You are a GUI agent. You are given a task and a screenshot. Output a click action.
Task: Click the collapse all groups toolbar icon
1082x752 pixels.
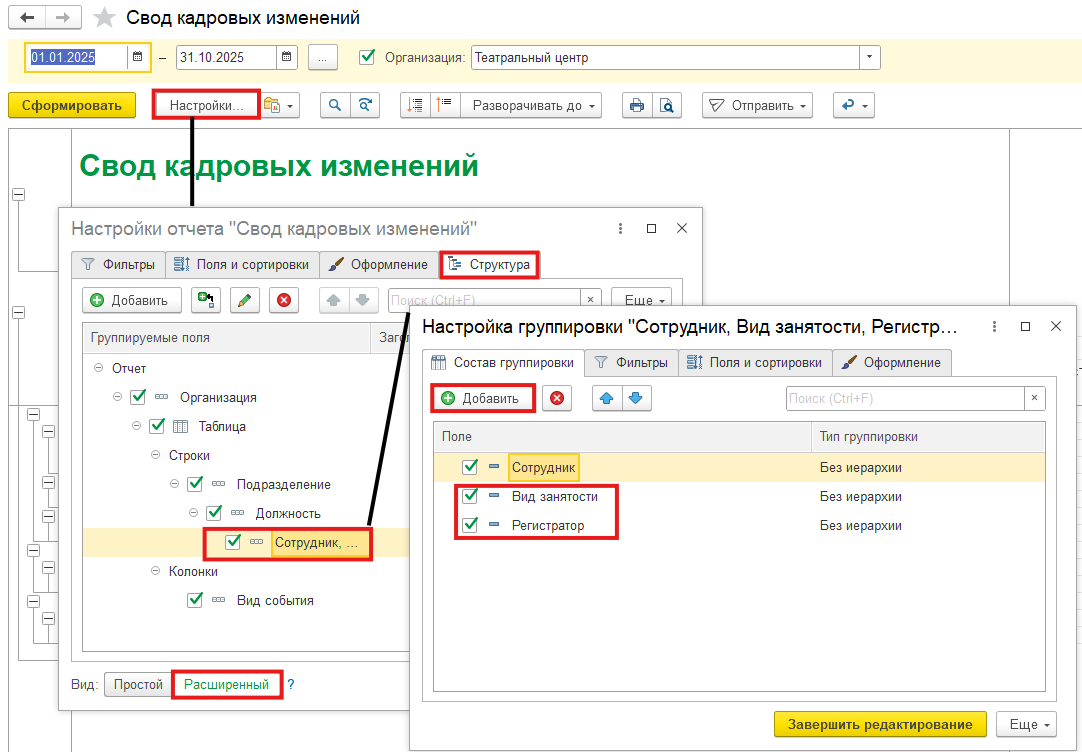coord(415,106)
